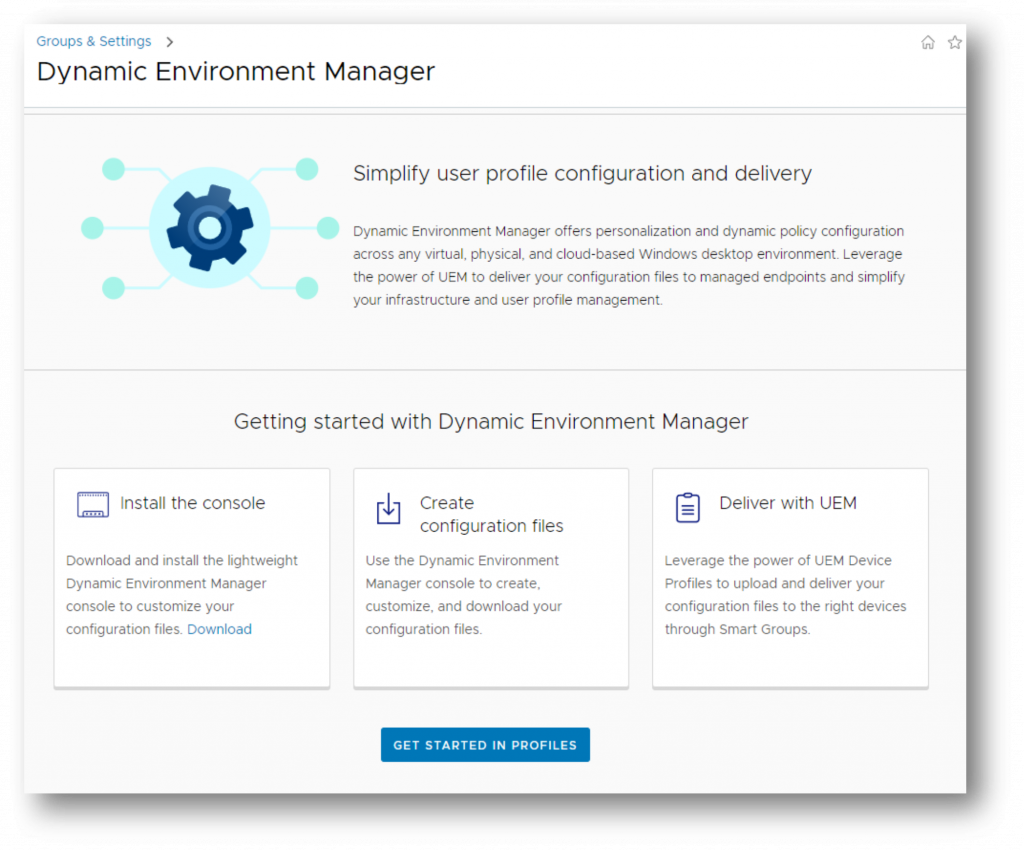Select the 'Deliver with UEM' card title
1024x852 pixels.
[788, 503]
